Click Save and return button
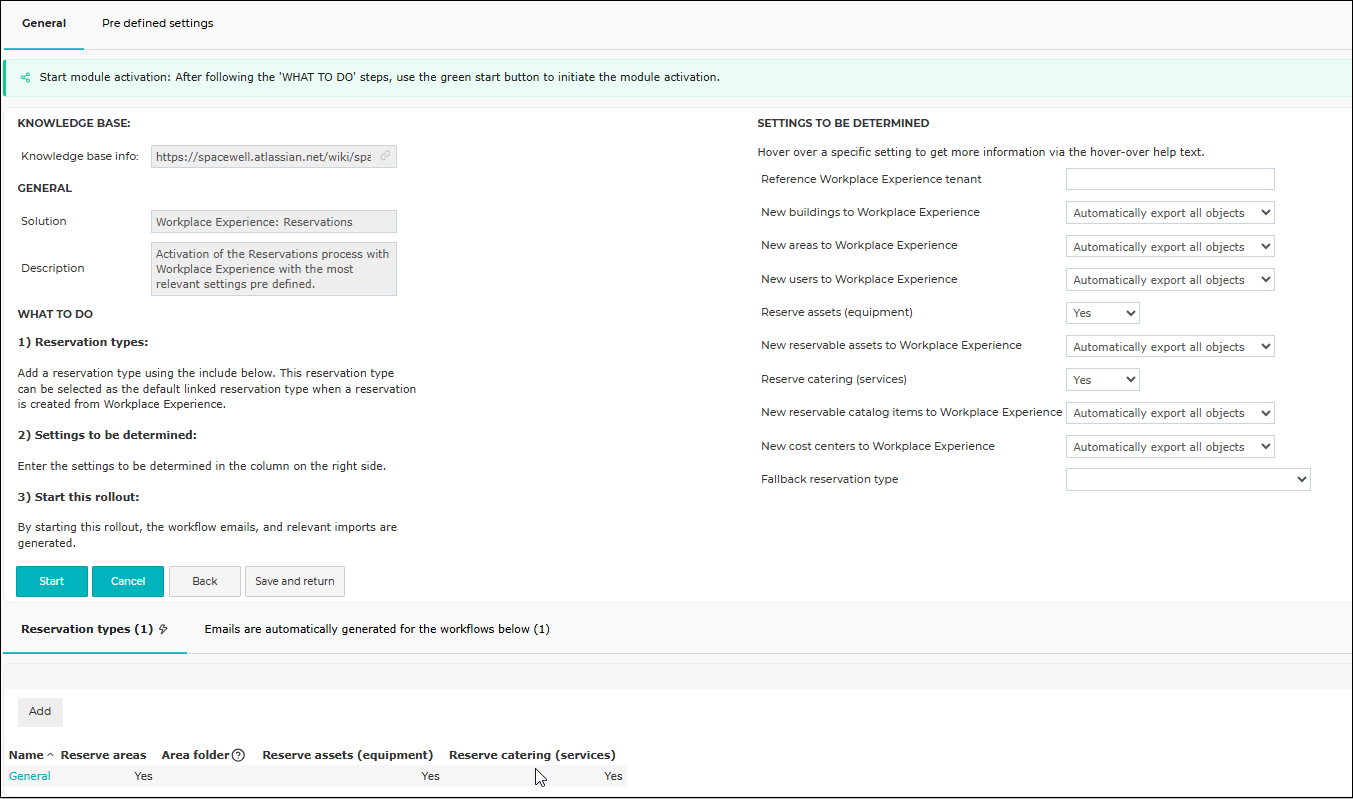The width and height of the screenshot is (1353, 799). point(295,581)
